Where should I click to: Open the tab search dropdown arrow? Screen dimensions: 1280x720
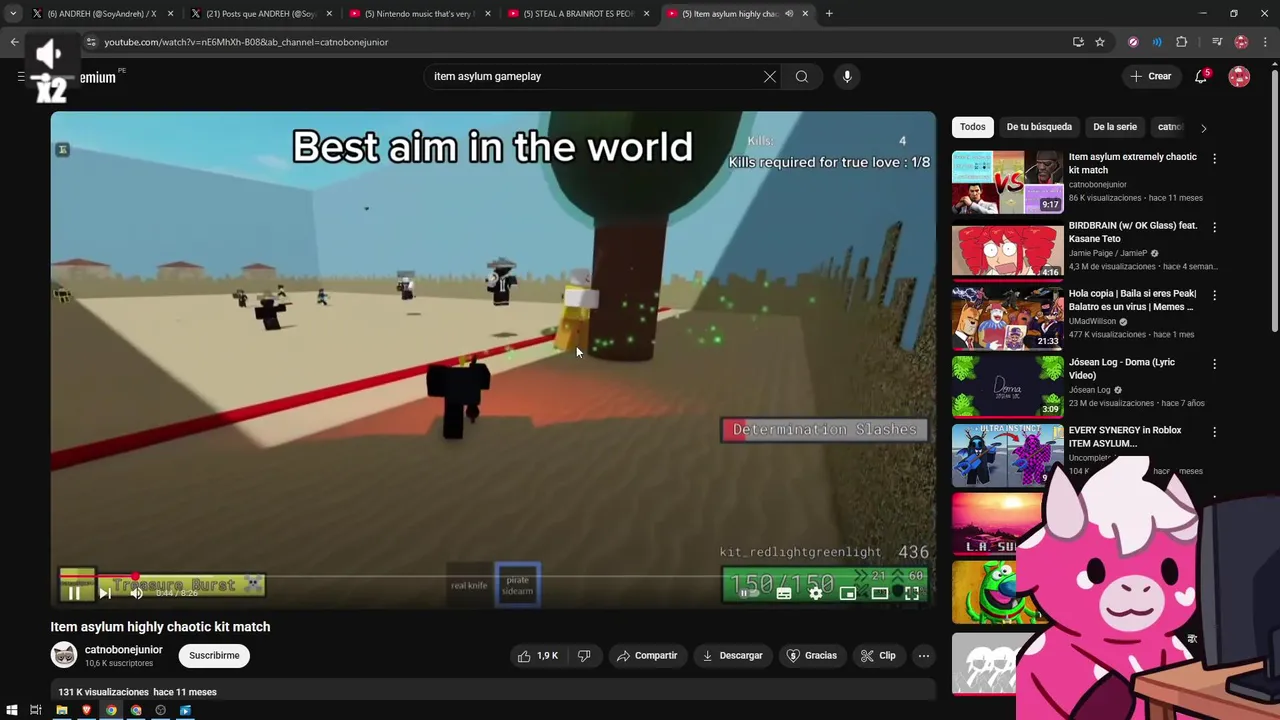12,14
